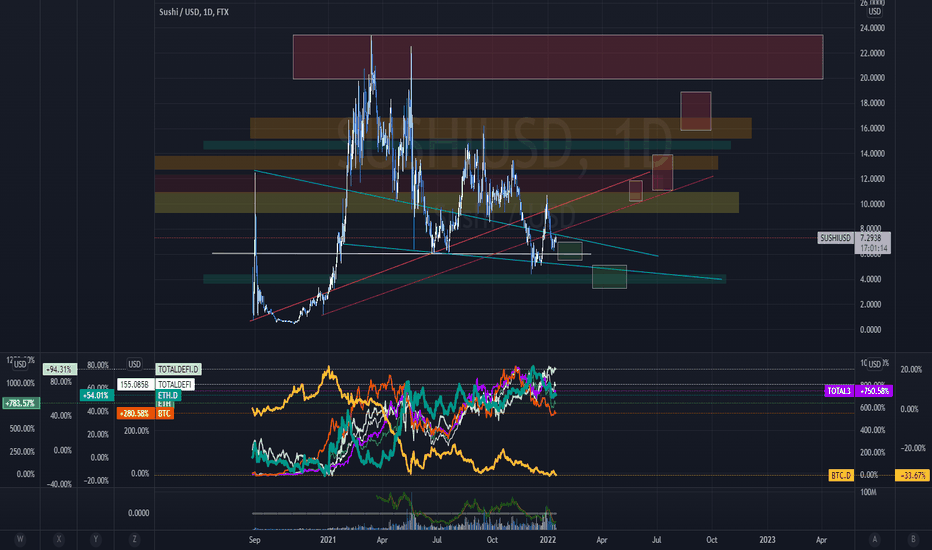Click the -33.67% value tag
Viewport: 932px width, 550px height.
[x=912, y=475]
